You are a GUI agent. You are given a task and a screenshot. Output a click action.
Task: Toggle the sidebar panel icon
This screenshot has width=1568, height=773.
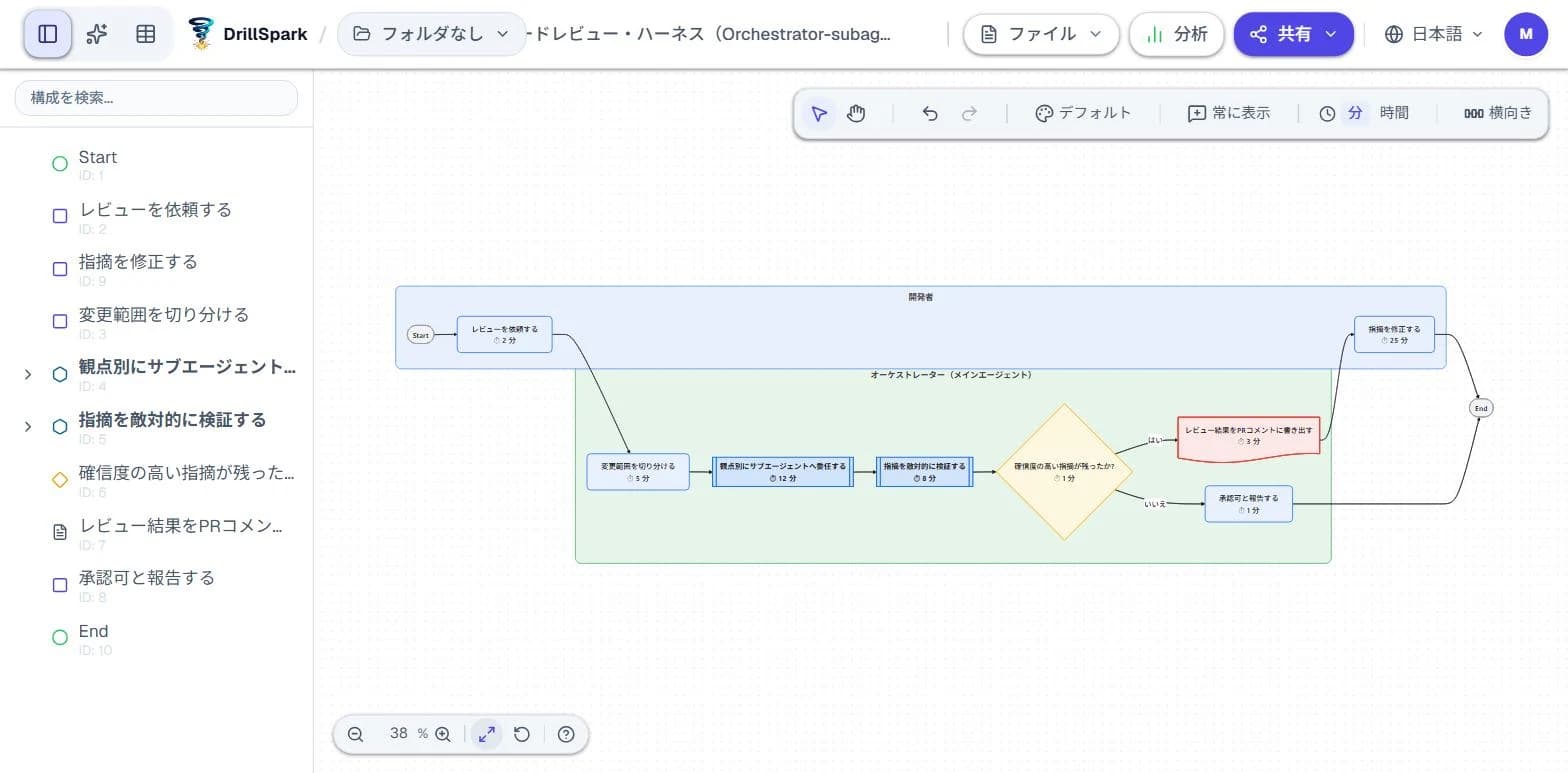[47, 34]
